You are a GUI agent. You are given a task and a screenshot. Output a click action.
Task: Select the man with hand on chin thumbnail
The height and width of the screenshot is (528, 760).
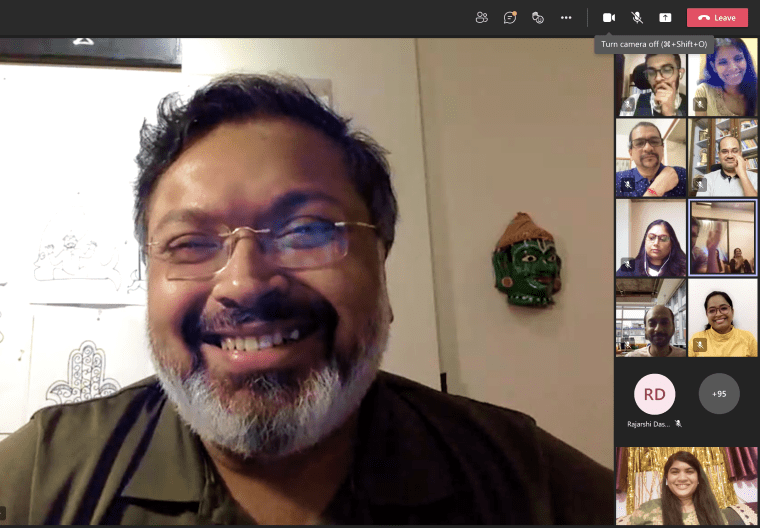(650, 78)
